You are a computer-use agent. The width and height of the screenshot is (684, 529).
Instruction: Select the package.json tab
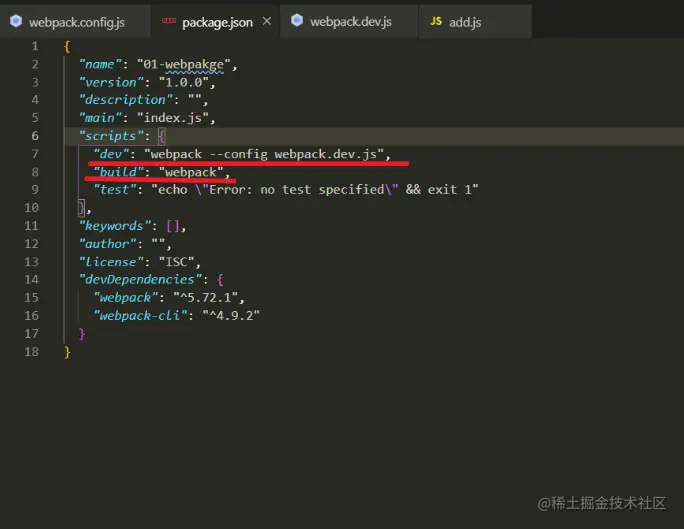(217, 22)
